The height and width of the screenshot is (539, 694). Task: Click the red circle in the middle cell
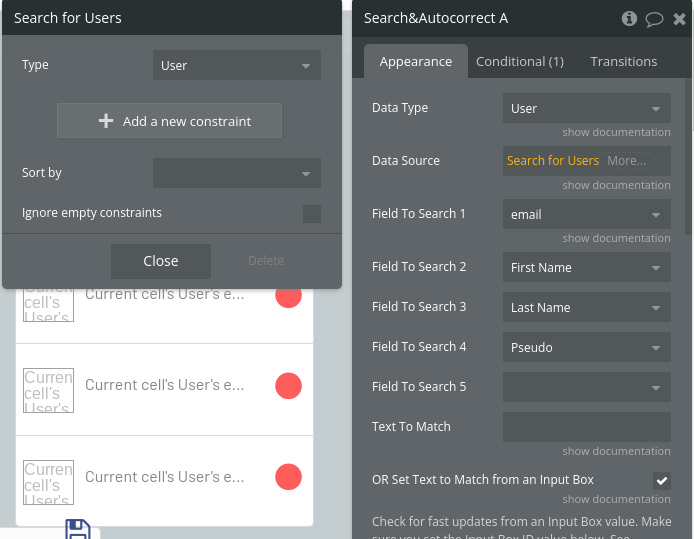(x=288, y=385)
